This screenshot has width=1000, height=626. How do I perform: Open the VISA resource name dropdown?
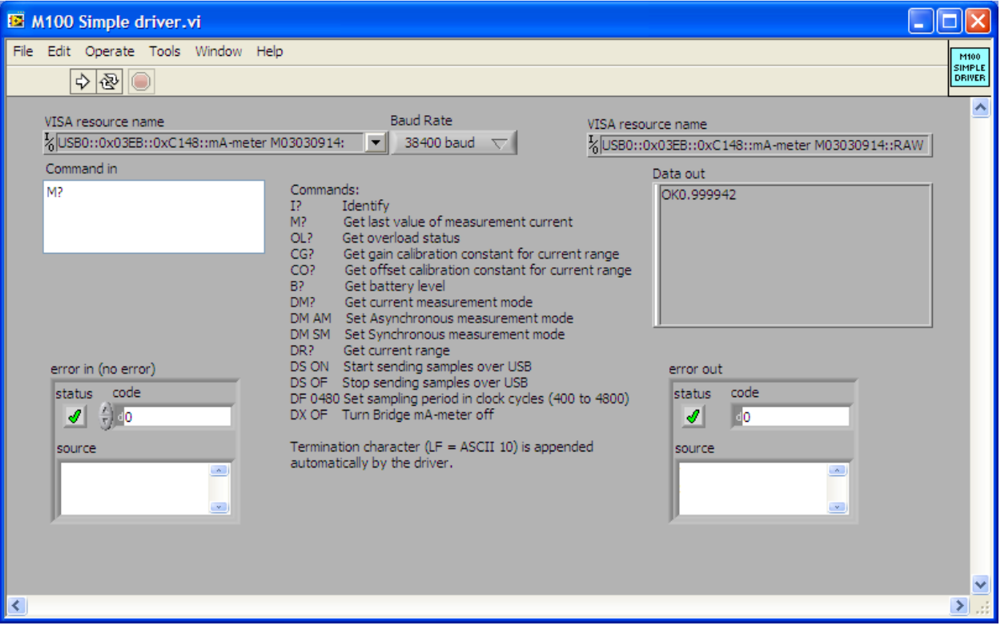tap(375, 143)
